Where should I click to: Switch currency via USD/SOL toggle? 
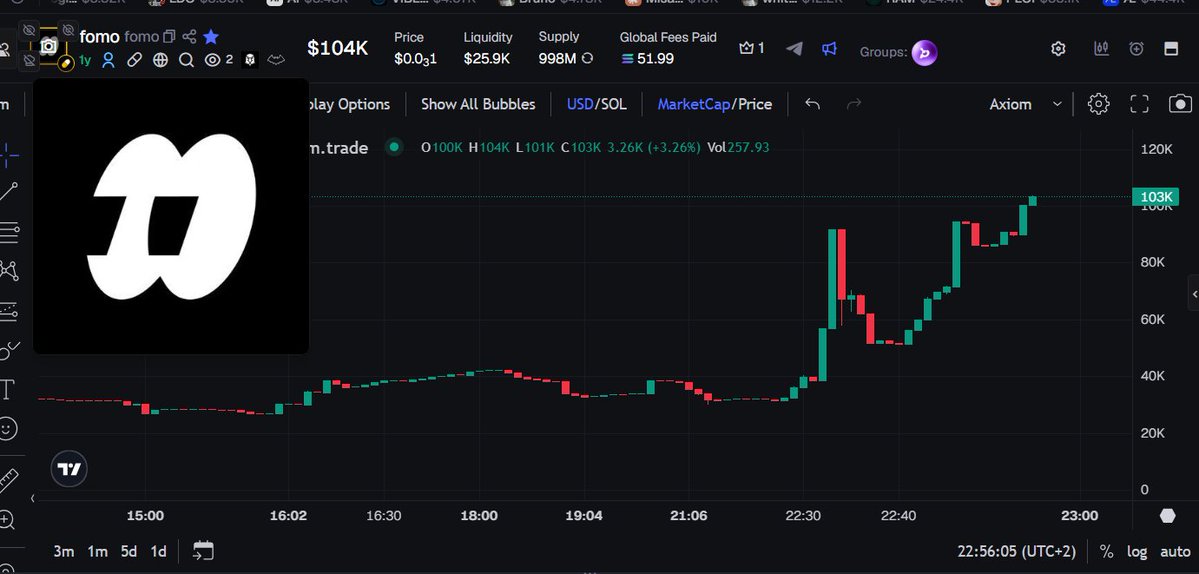596,104
